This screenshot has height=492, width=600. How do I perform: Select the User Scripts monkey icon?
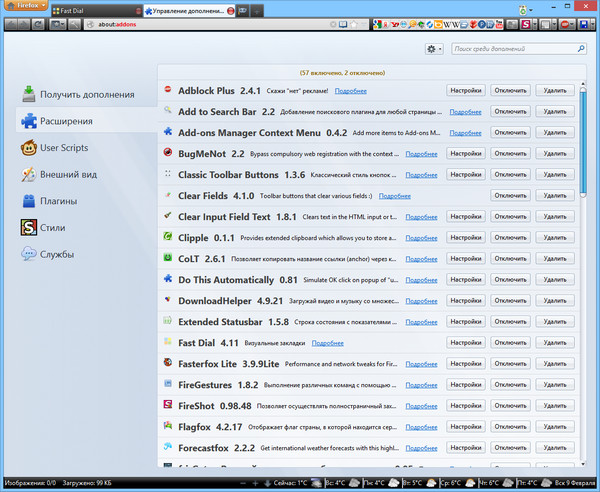click(29, 148)
